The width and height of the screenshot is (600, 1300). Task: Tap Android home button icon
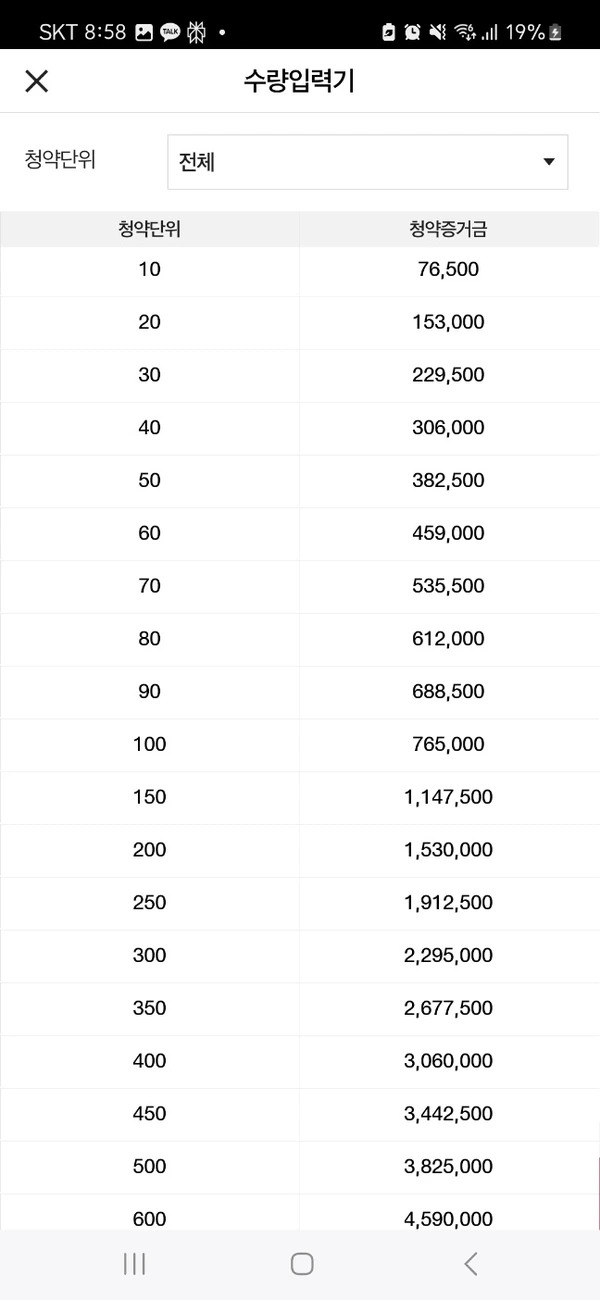(302, 1263)
